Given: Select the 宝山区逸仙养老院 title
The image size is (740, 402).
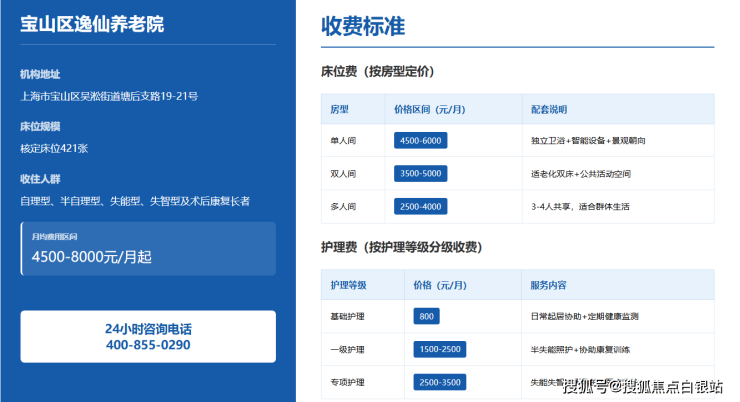Looking at the screenshot, I should click(x=92, y=24).
